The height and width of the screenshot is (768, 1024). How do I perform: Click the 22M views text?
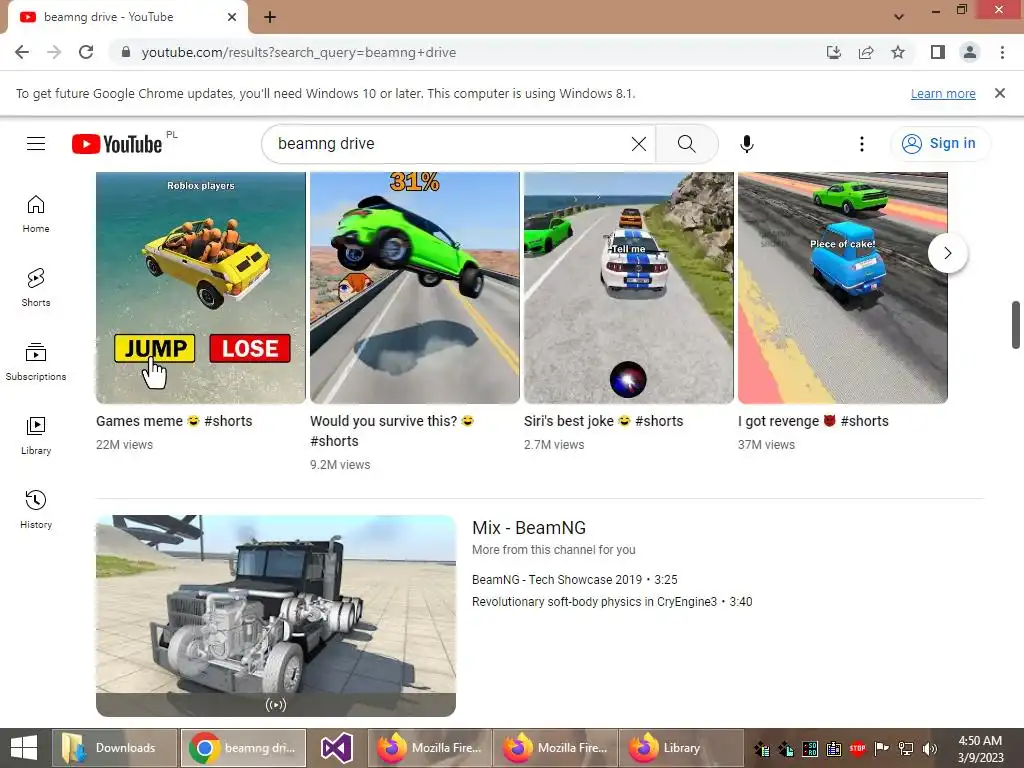point(124,445)
